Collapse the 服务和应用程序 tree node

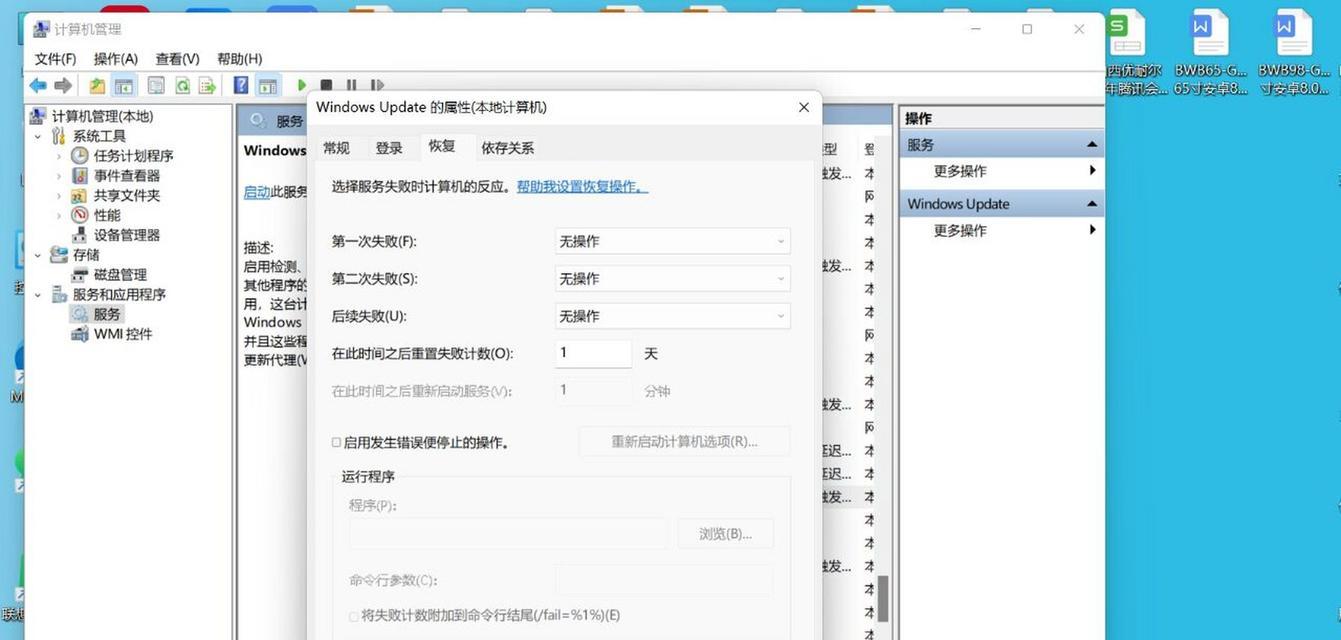pos(38,295)
